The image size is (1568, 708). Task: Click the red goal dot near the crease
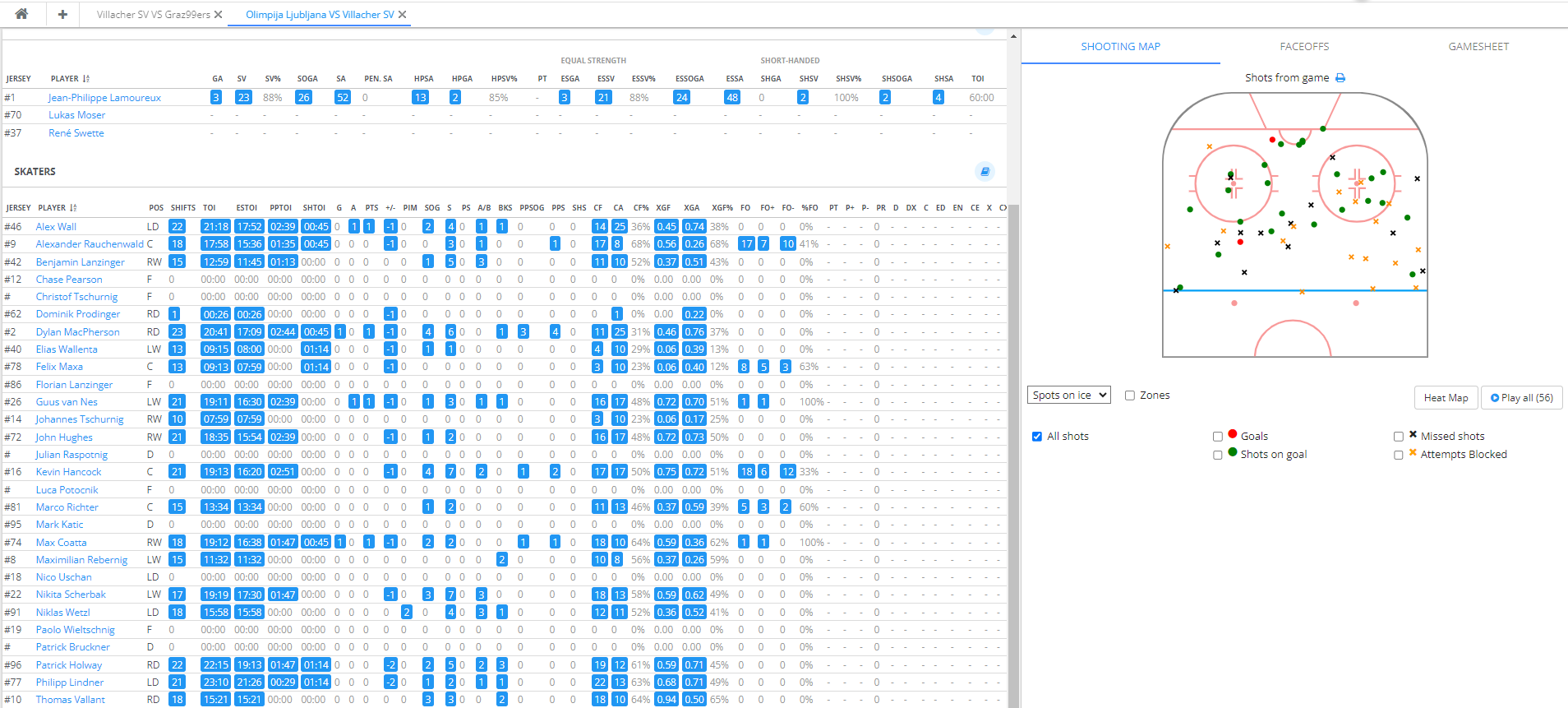point(1272,140)
